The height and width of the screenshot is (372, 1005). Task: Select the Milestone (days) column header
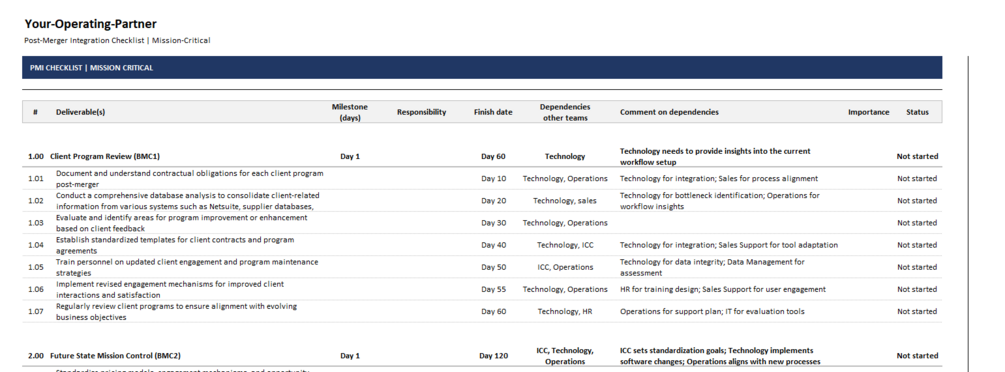click(349, 112)
